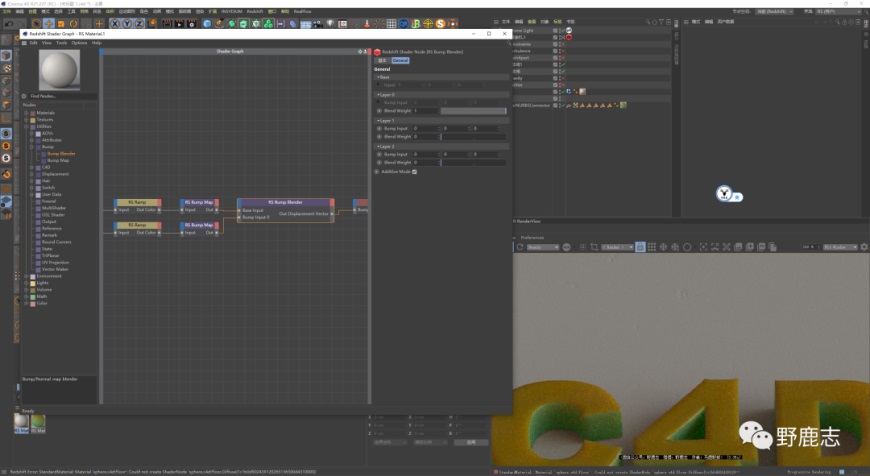
Task: Open Redshift menu in main menu bar
Action: click(255, 11)
